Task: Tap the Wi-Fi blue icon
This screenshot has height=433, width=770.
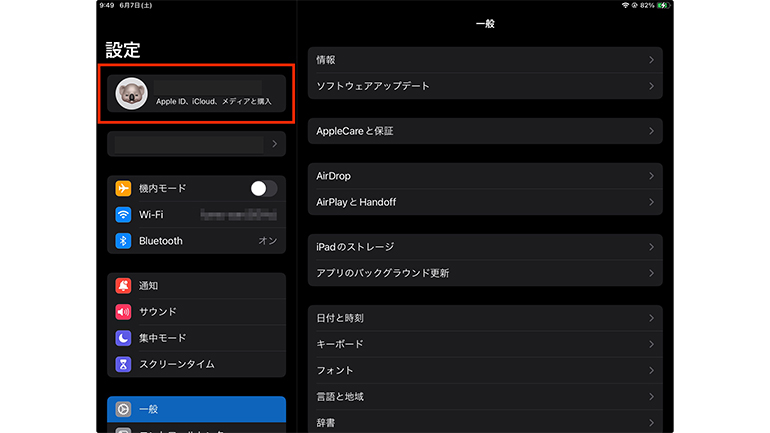Action: click(123, 215)
